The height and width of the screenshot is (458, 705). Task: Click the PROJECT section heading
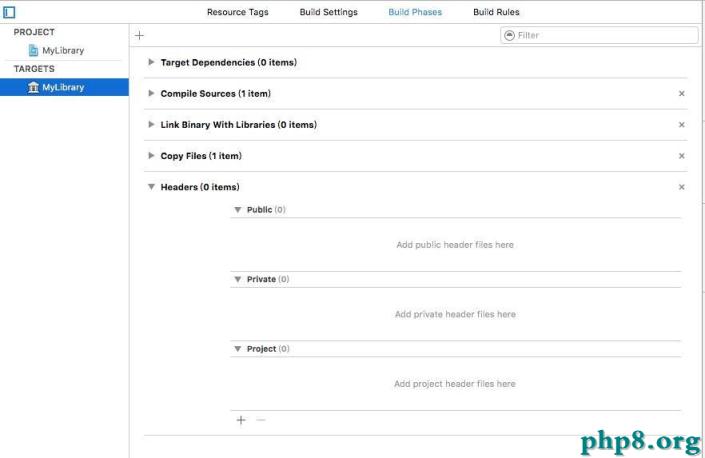click(34, 32)
